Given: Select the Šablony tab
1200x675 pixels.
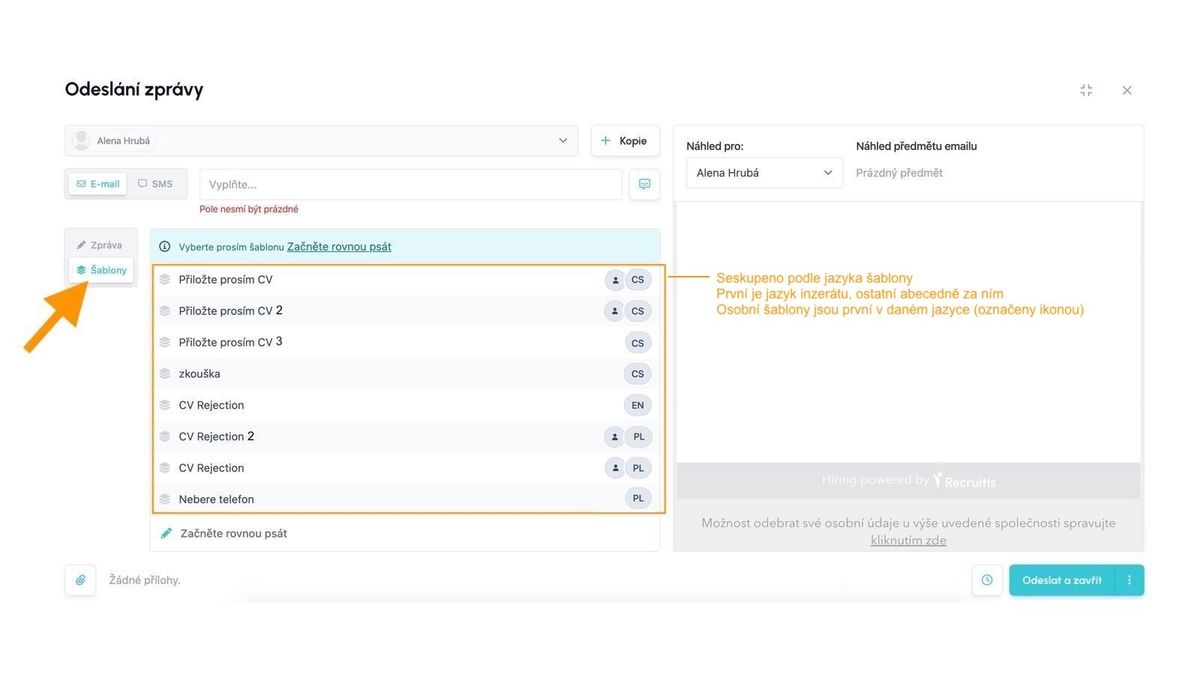Looking at the screenshot, I should pos(101,270).
